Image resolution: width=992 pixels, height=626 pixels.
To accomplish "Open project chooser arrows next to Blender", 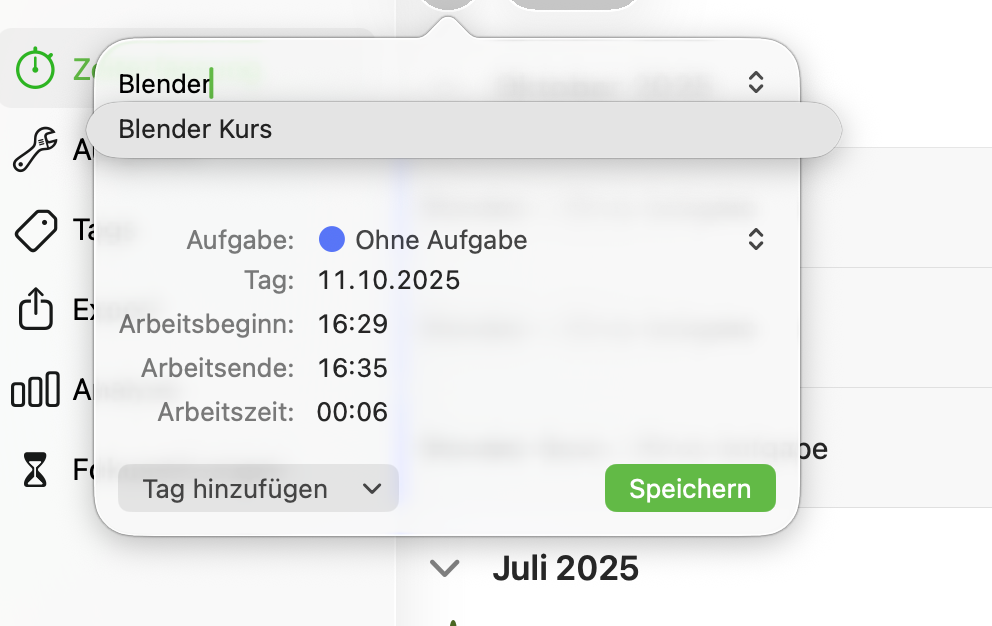I will [756, 83].
